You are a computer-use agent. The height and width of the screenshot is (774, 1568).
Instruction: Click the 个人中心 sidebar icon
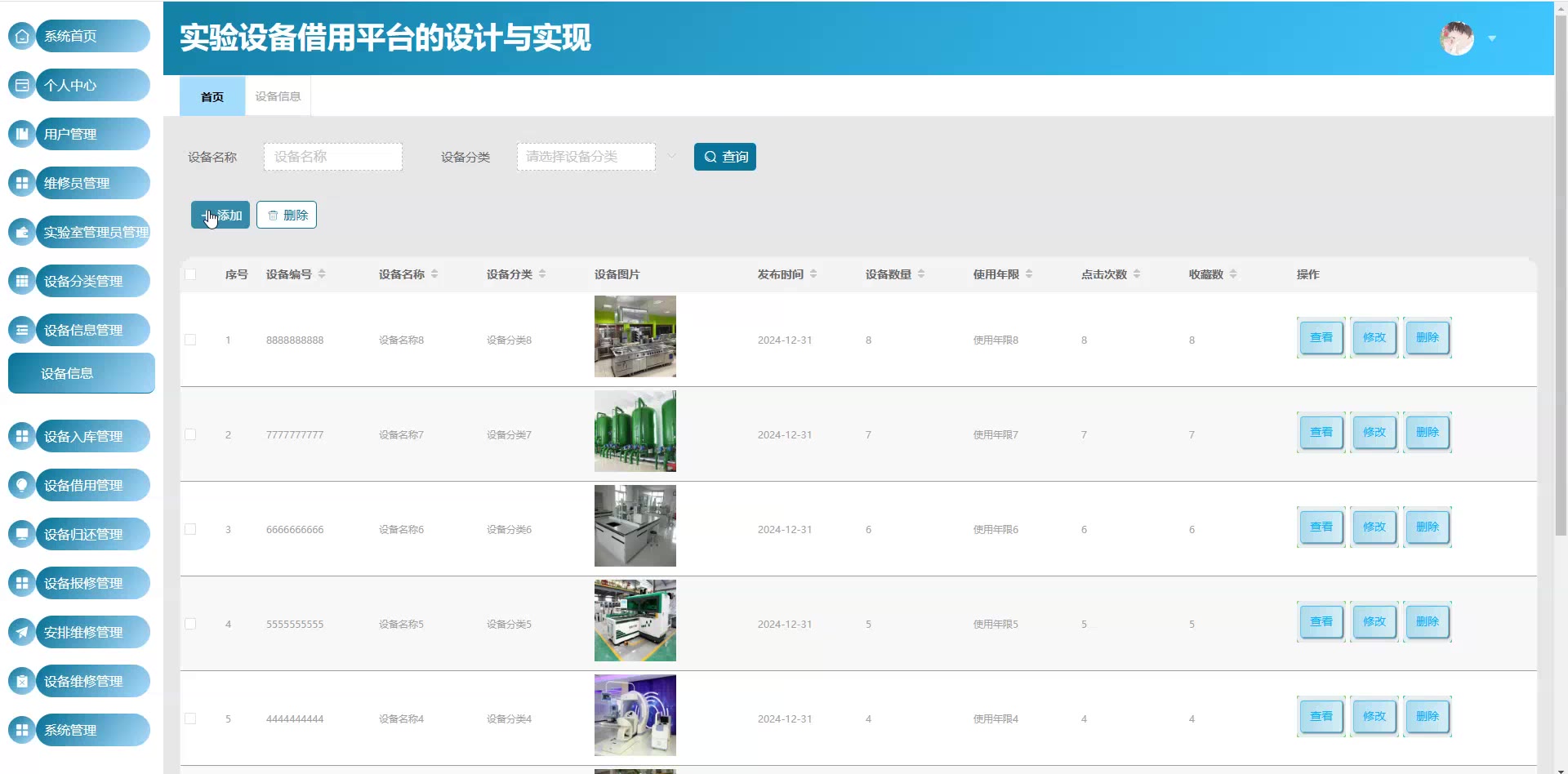[22, 85]
